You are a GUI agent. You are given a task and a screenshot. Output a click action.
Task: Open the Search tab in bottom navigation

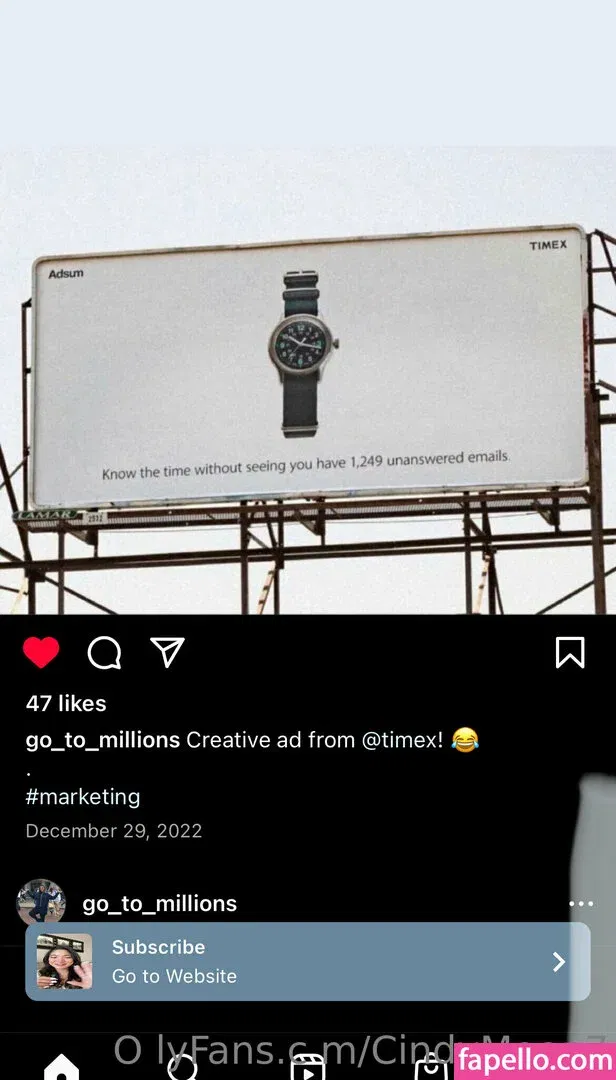coord(182,1066)
